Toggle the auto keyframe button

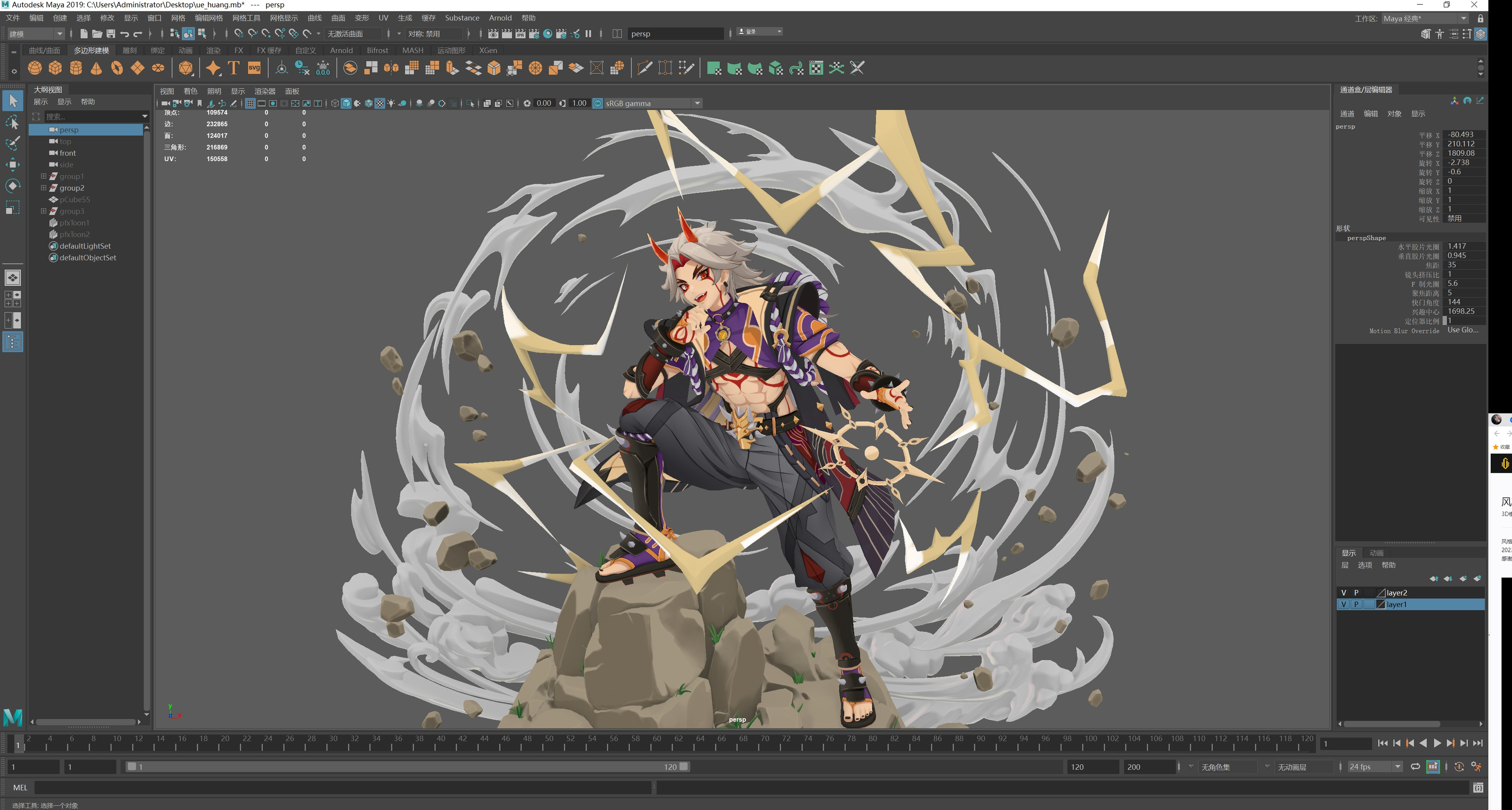click(1459, 767)
